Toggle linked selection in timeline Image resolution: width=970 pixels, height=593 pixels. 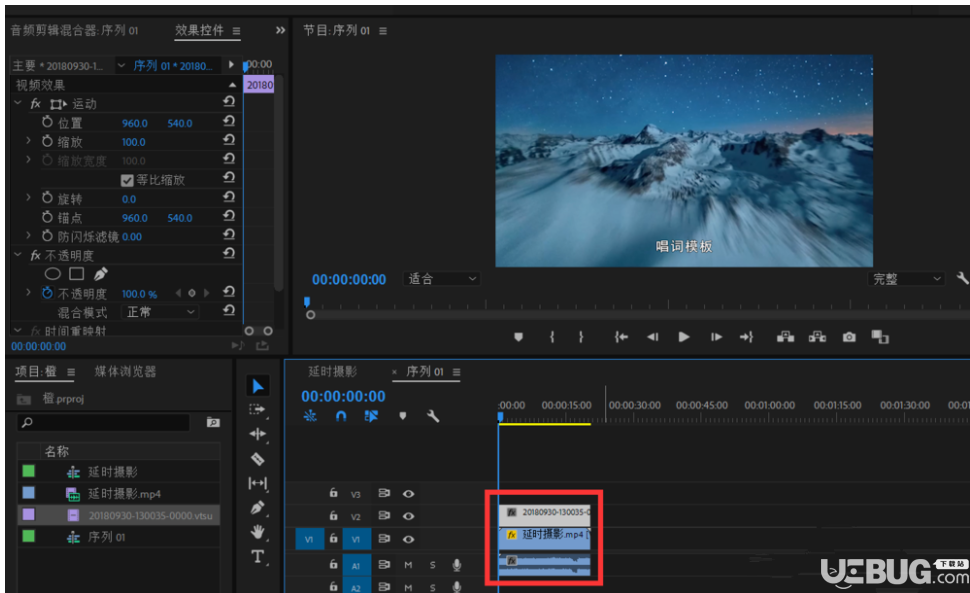pos(371,416)
